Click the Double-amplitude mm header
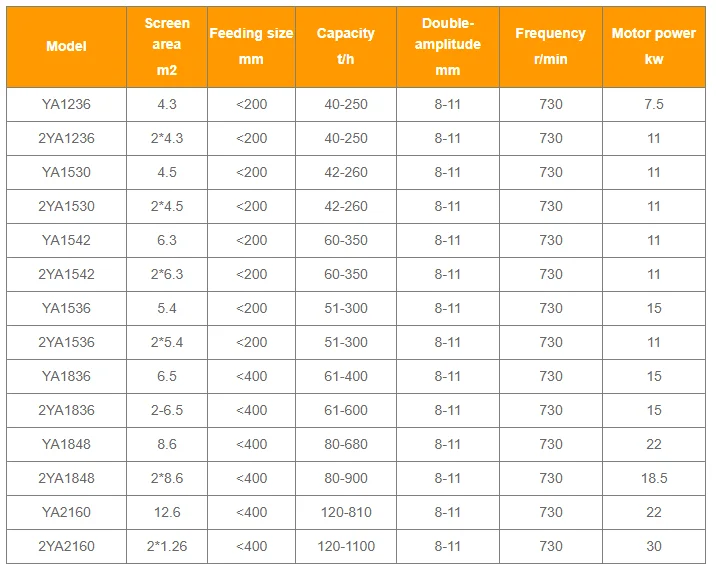 click(447, 46)
